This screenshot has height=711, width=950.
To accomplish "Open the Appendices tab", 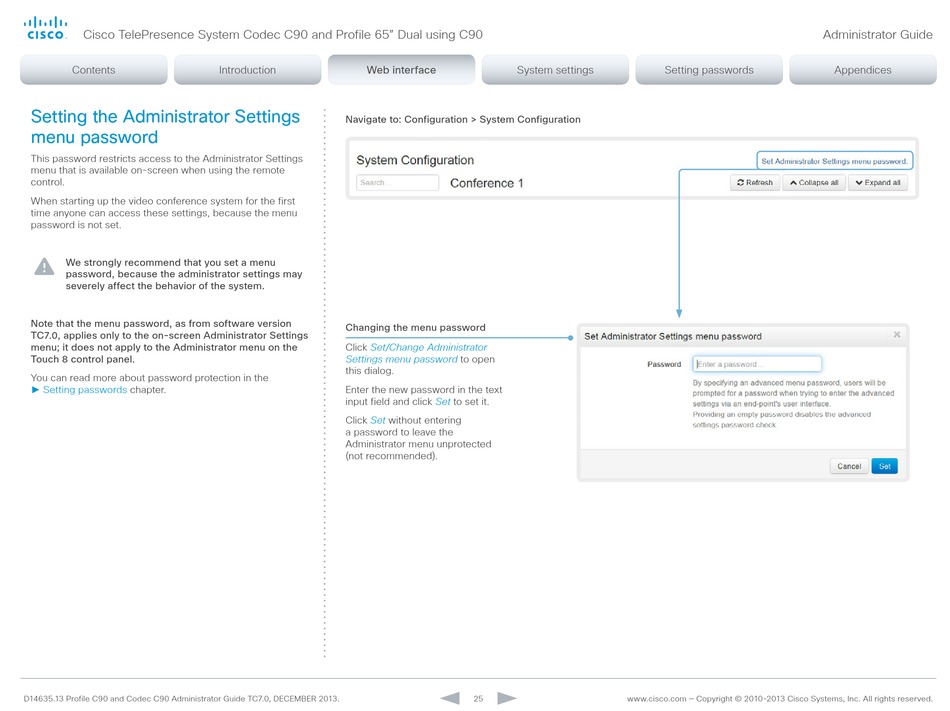I will click(x=862, y=70).
